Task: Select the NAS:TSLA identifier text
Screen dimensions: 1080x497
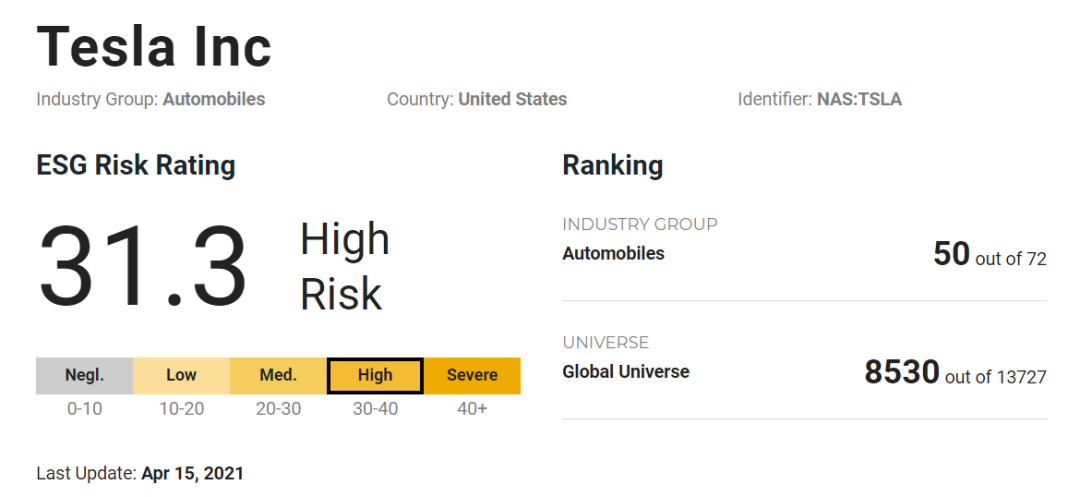Action: (x=859, y=99)
